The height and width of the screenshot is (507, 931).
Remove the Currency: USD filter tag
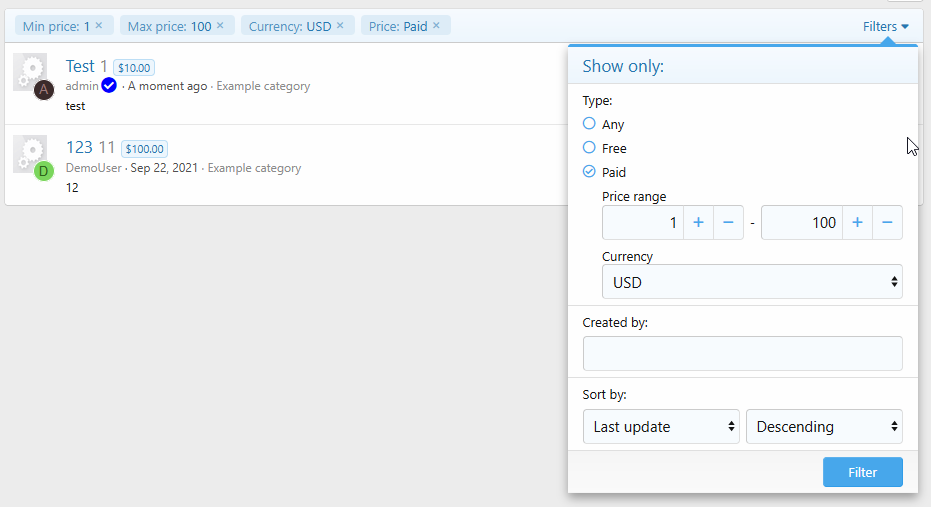(340, 25)
